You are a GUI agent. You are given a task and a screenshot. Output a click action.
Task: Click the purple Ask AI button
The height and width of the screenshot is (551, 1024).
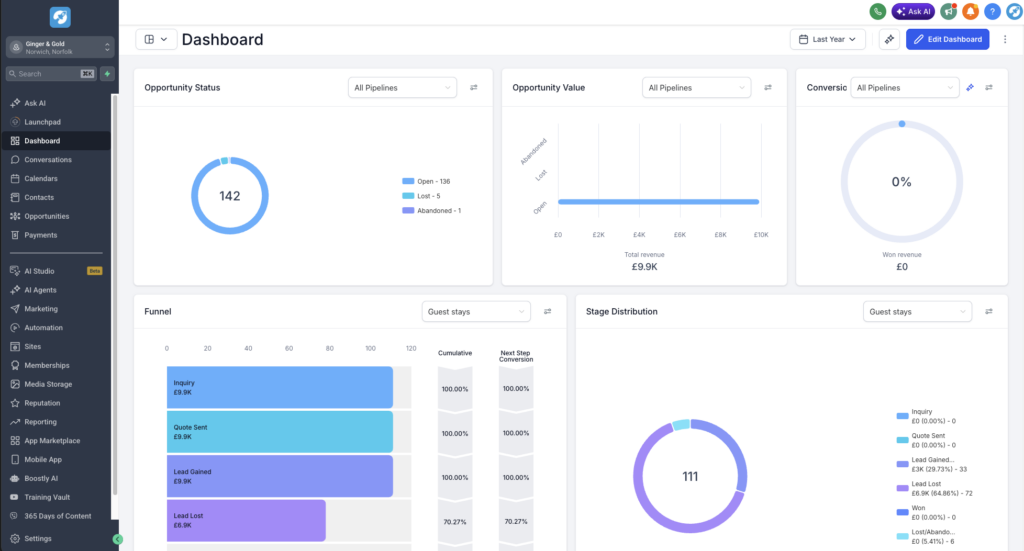[x=913, y=11]
